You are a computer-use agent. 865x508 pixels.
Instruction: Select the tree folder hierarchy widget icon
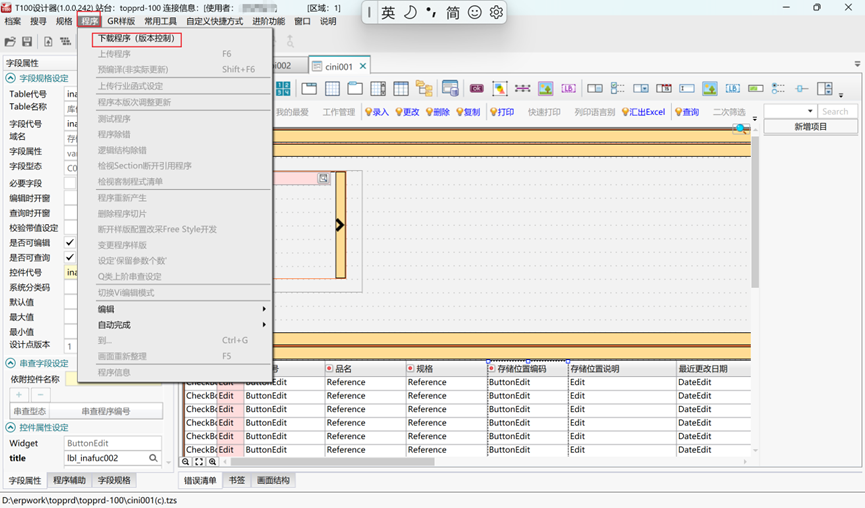(424, 88)
